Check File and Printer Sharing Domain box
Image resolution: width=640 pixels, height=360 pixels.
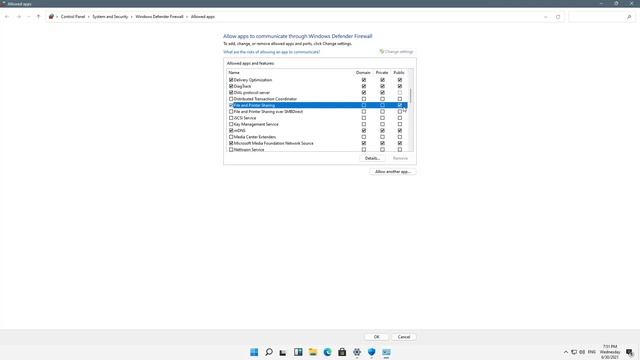tap(364, 105)
